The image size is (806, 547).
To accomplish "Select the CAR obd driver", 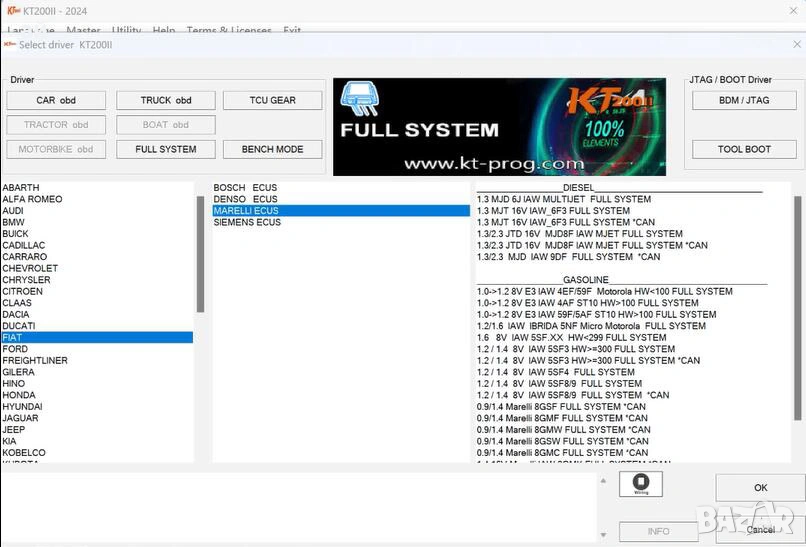I will (x=56, y=100).
